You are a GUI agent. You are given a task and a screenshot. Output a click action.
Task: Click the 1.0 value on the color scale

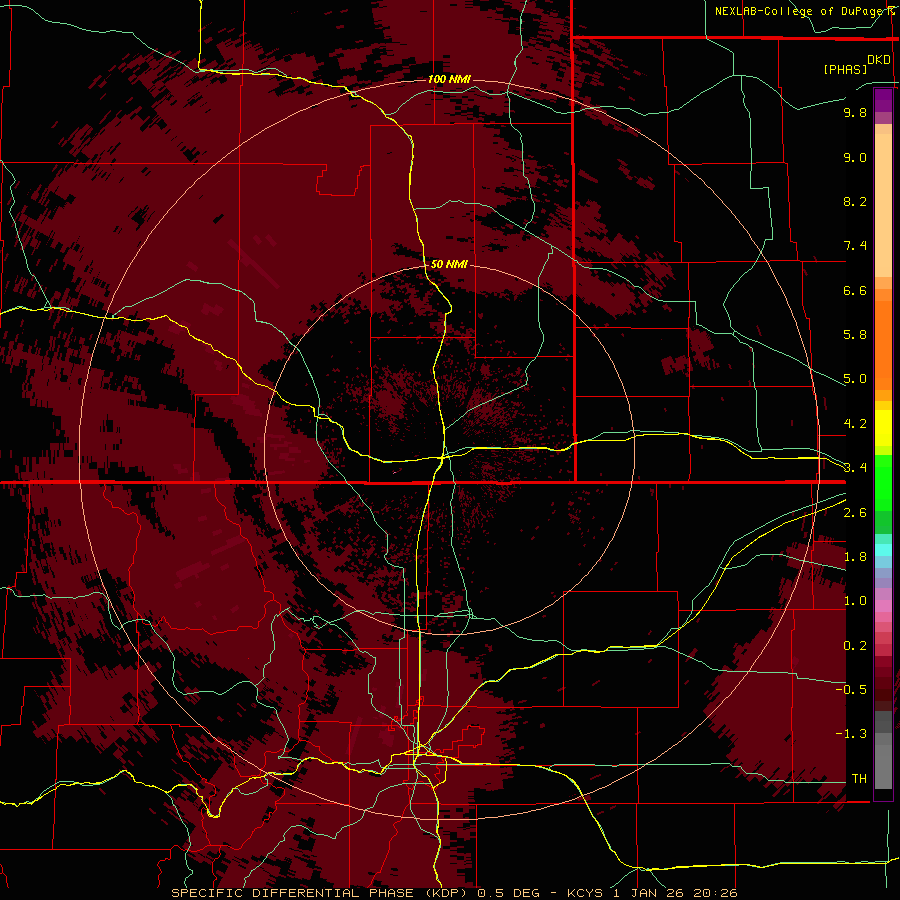click(855, 601)
